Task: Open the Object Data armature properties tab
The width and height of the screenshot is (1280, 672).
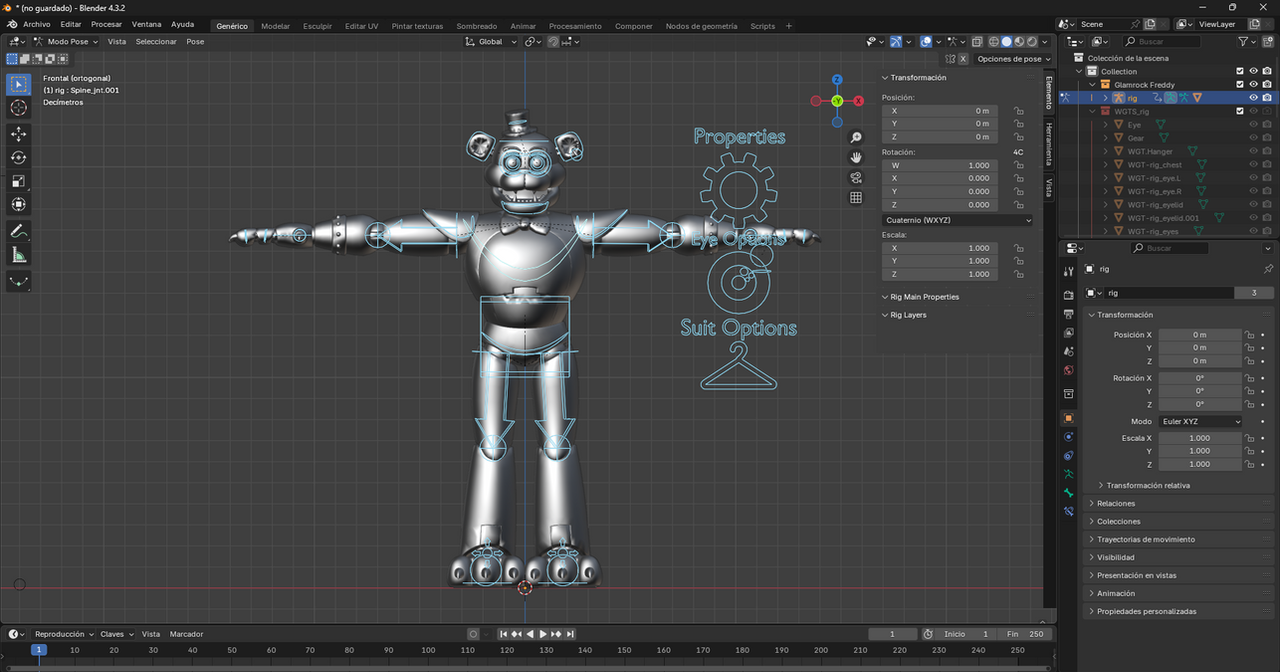Action: pyautogui.click(x=1068, y=474)
